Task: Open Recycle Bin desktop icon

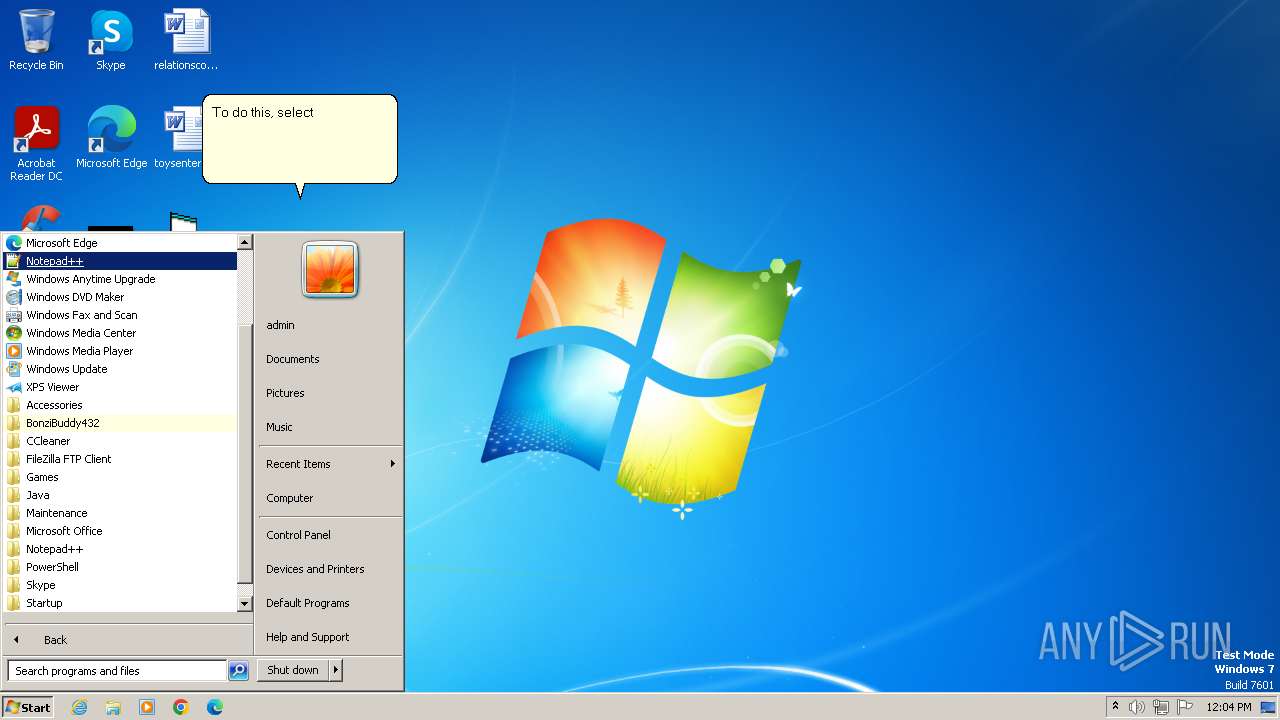Action: (x=36, y=40)
